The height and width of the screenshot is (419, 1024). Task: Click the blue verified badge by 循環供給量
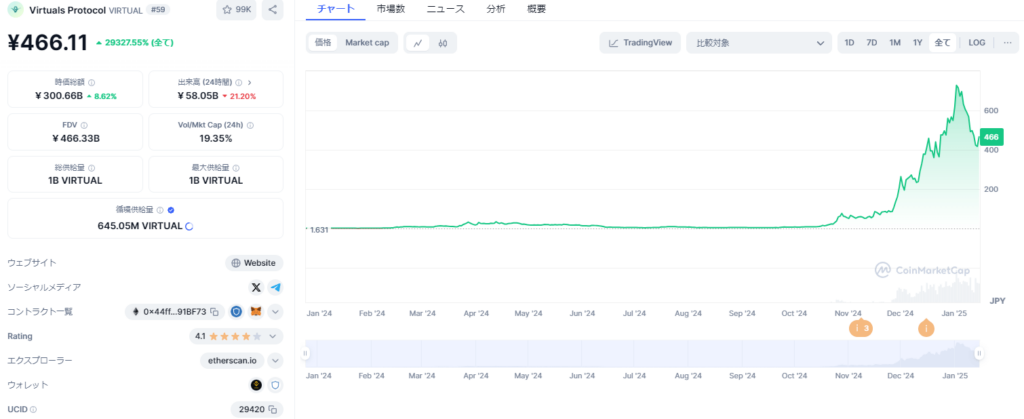point(170,210)
